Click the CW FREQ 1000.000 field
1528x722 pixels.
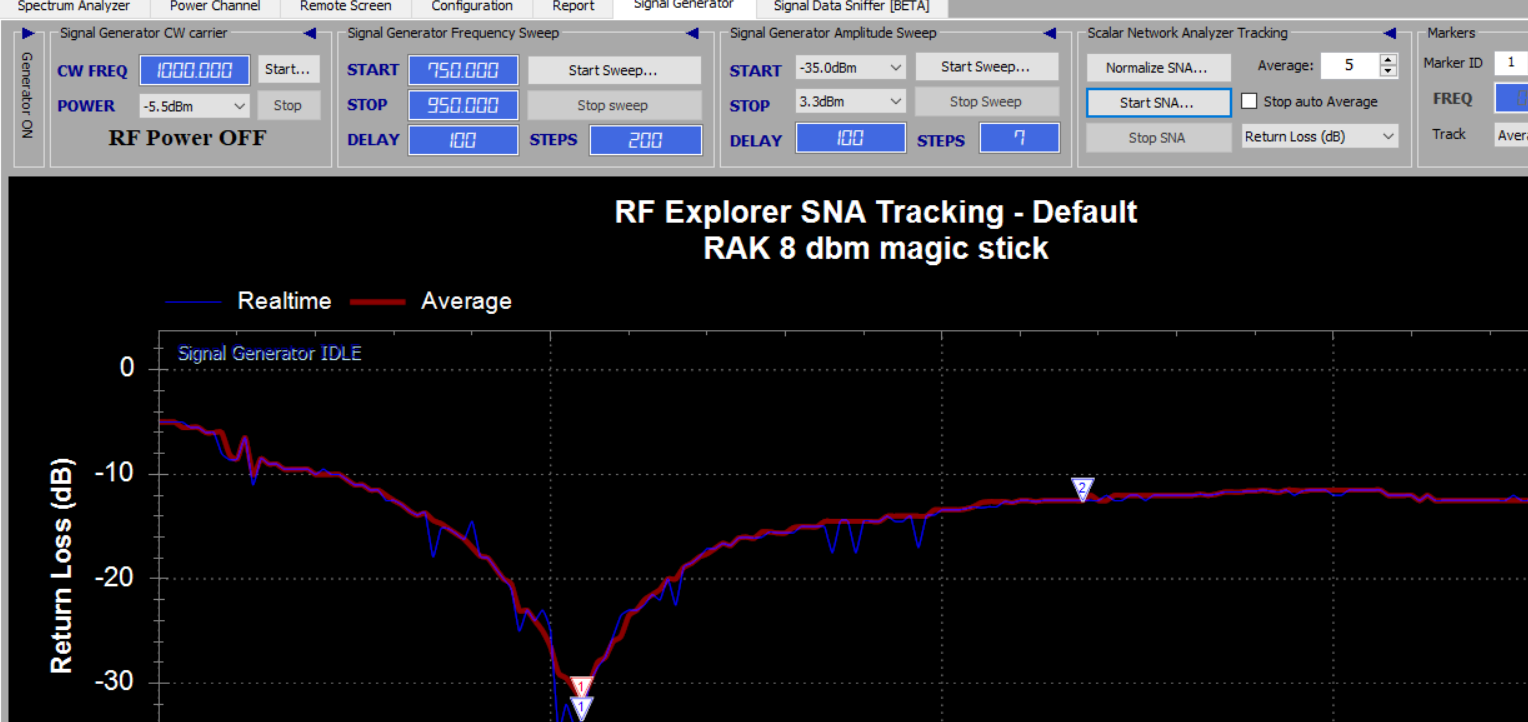point(194,70)
